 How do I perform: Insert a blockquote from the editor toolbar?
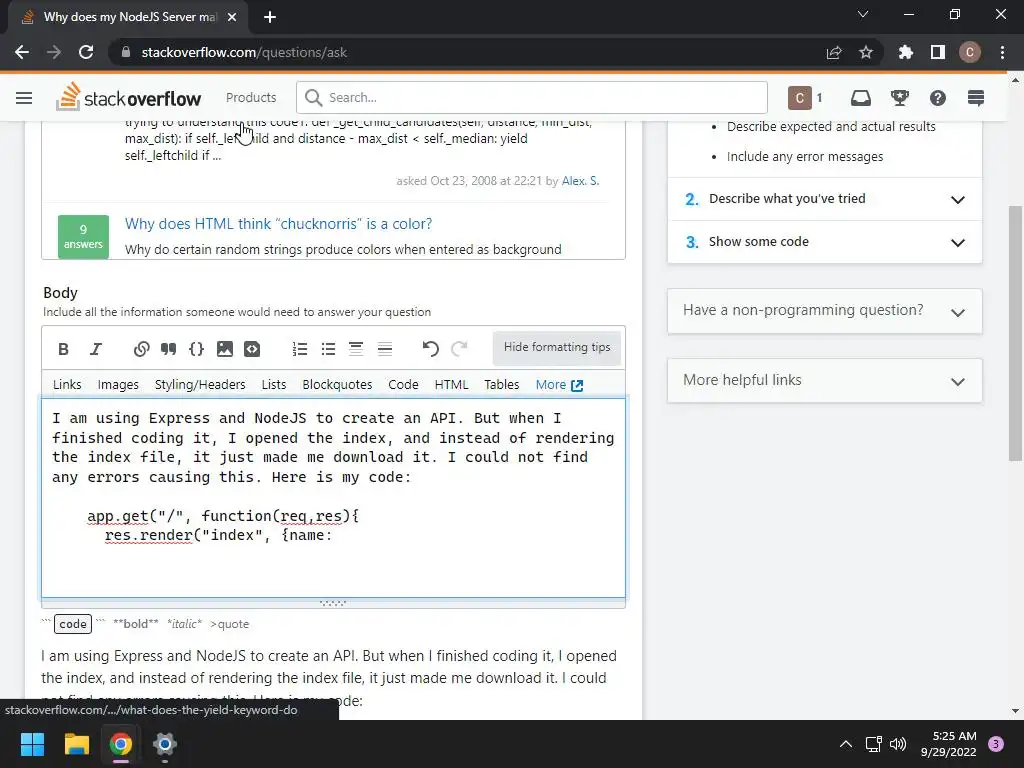168,349
